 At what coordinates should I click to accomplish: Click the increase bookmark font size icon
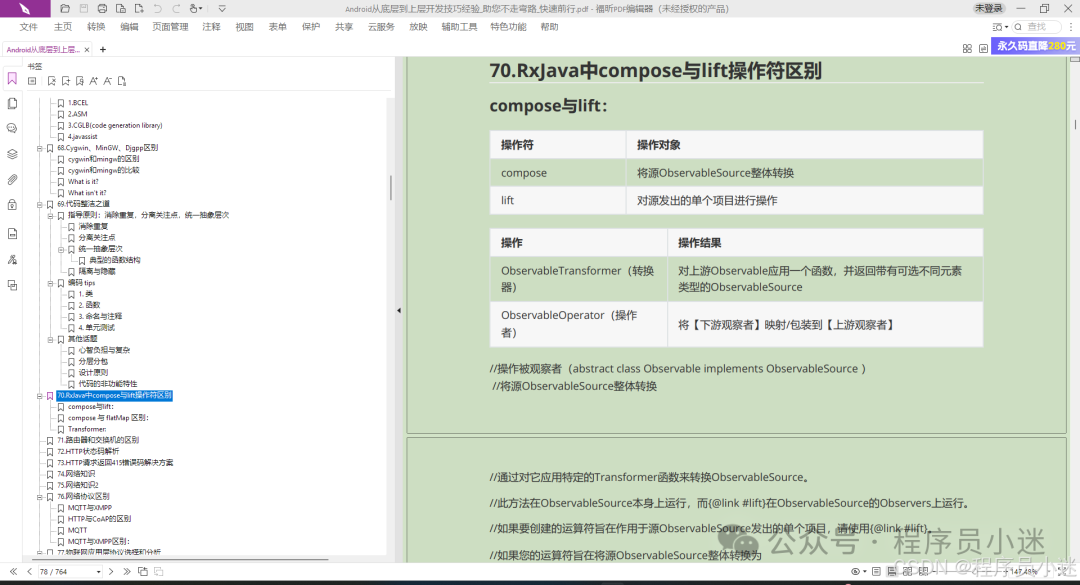(x=94, y=81)
